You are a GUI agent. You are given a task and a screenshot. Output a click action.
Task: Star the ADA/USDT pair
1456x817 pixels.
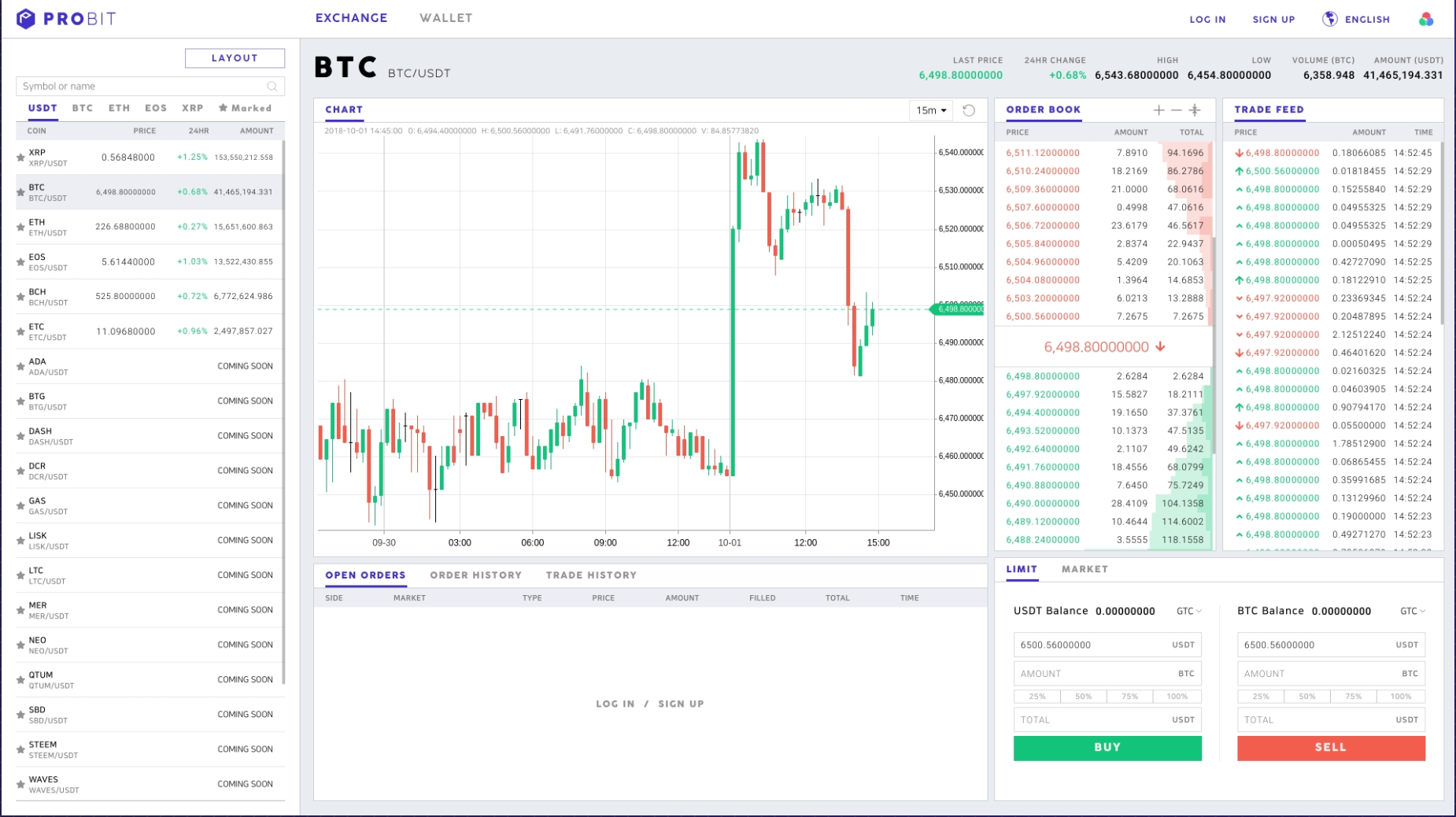pos(20,367)
